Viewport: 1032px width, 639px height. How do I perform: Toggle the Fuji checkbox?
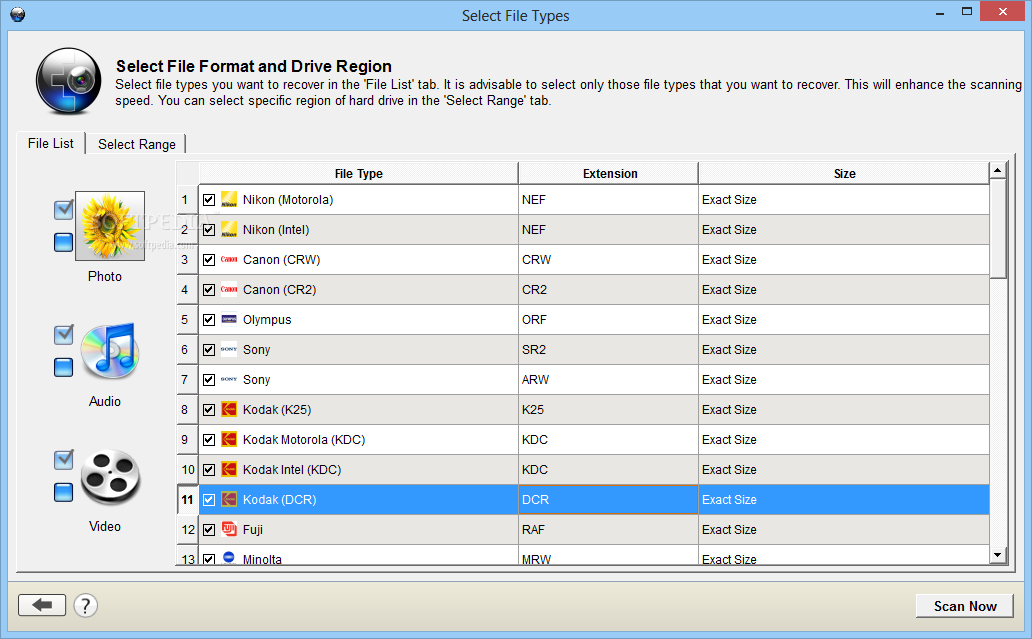pos(209,530)
